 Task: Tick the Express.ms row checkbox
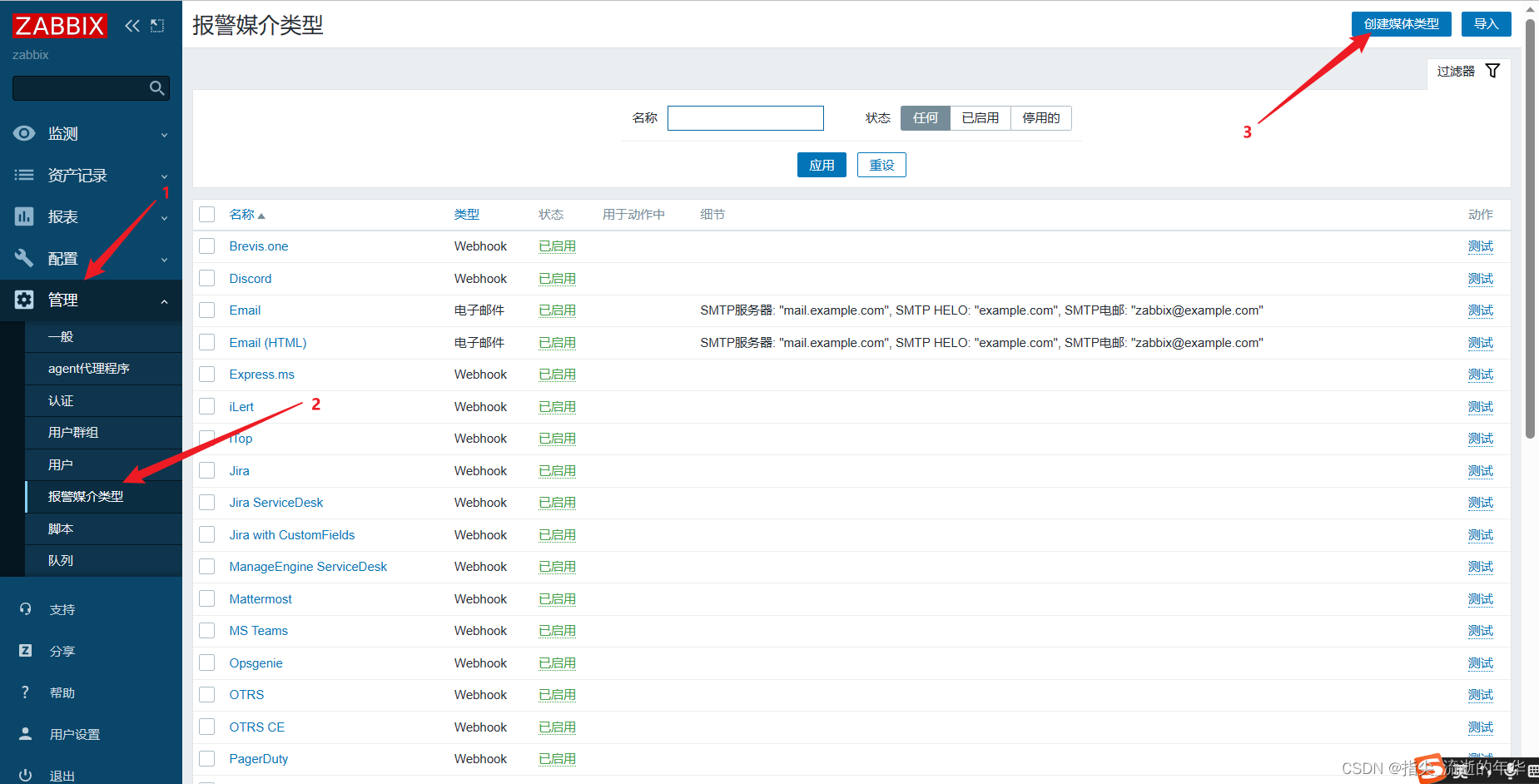[x=207, y=375]
